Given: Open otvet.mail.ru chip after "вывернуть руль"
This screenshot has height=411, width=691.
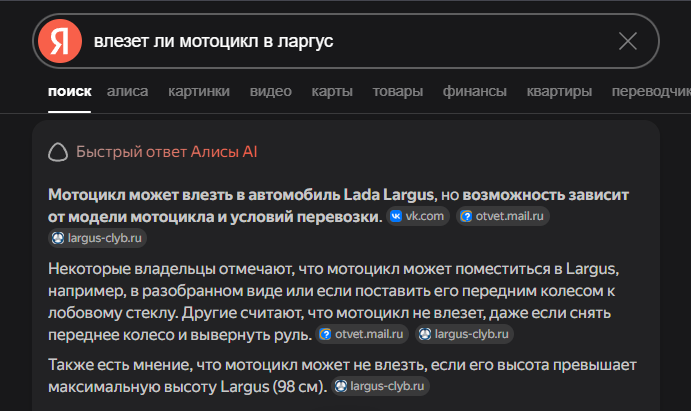Looking at the screenshot, I should point(362,334).
